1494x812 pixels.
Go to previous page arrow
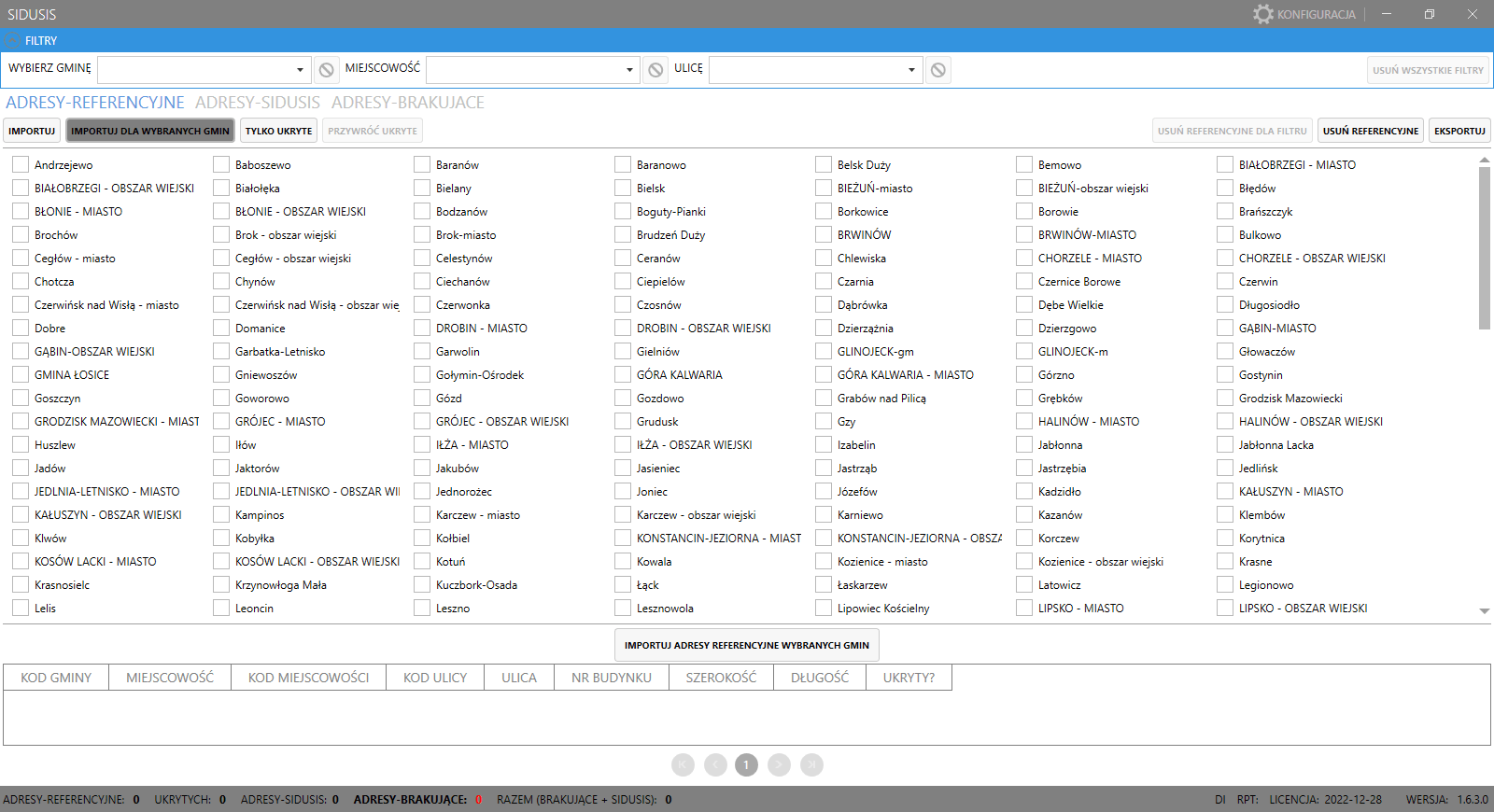(x=715, y=765)
